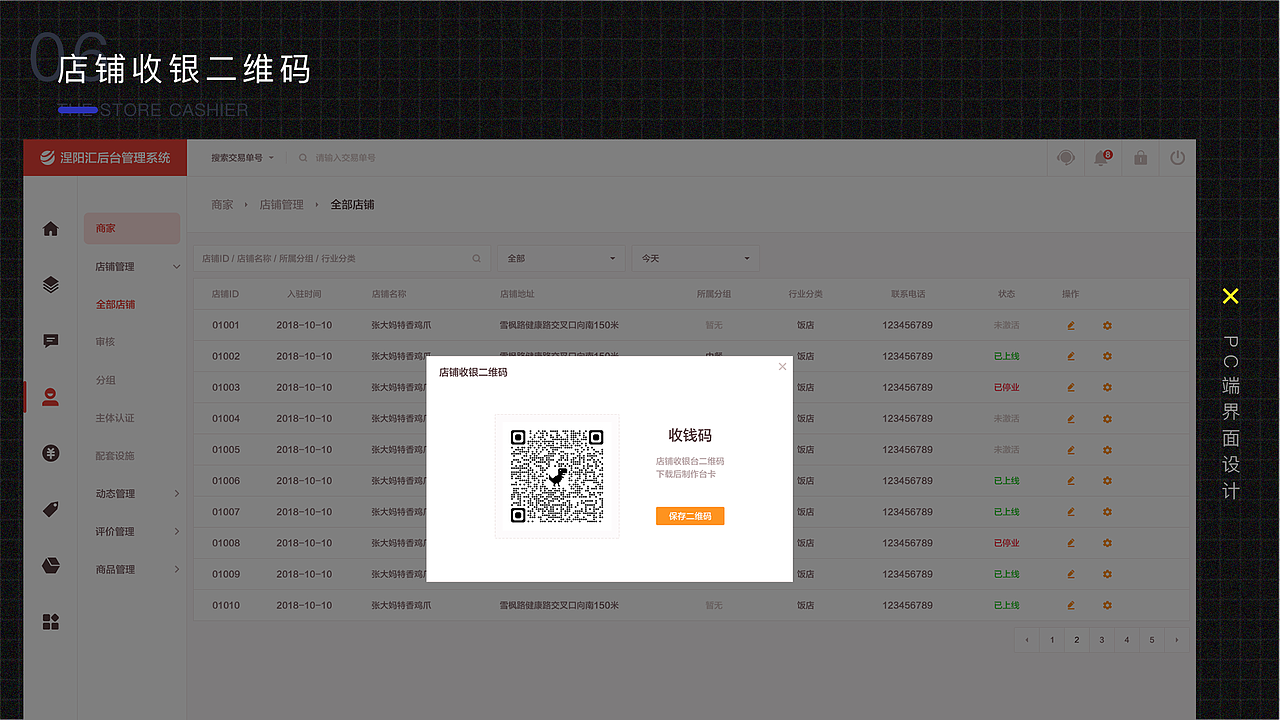Open the box package sidebar icon

pyautogui.click(x=51, y=566)
